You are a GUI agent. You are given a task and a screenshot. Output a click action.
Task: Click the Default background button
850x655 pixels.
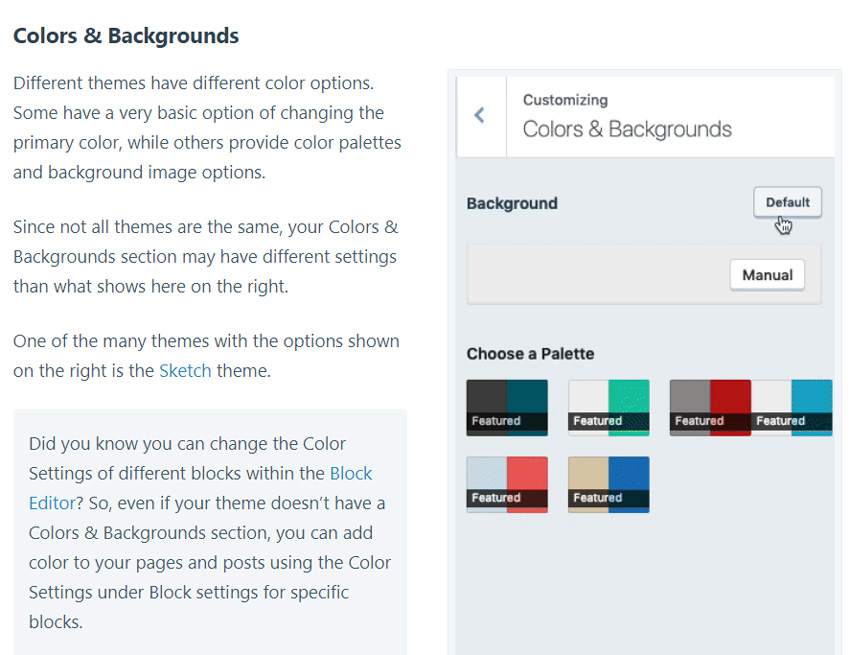(x=787, y=202)
